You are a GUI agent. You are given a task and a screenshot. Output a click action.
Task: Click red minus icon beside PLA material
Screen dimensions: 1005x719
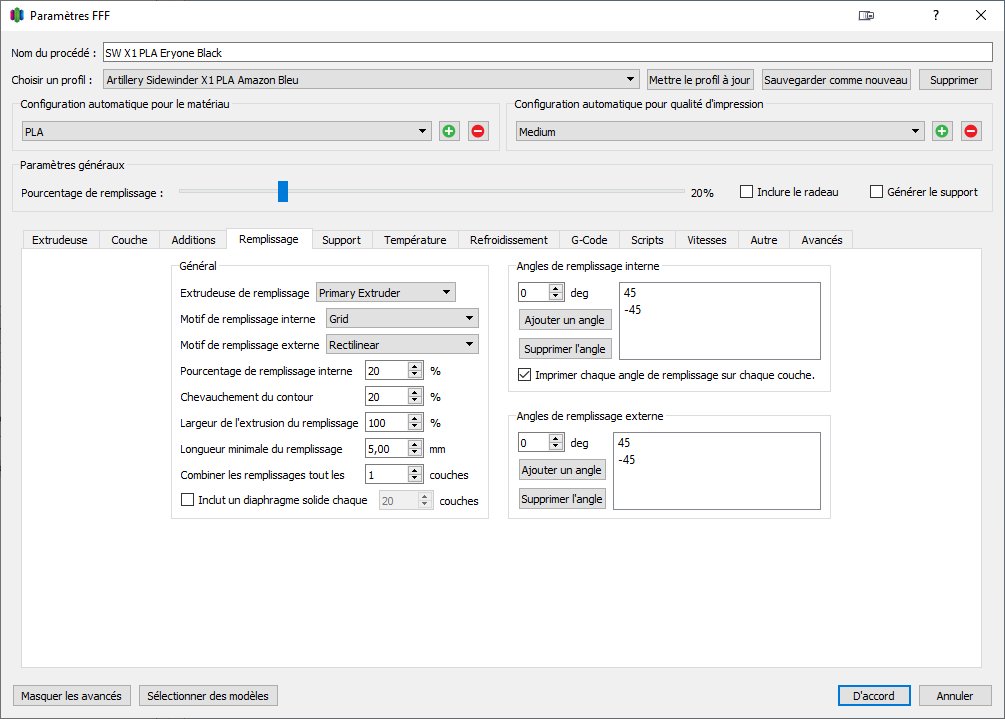(477, 131)
